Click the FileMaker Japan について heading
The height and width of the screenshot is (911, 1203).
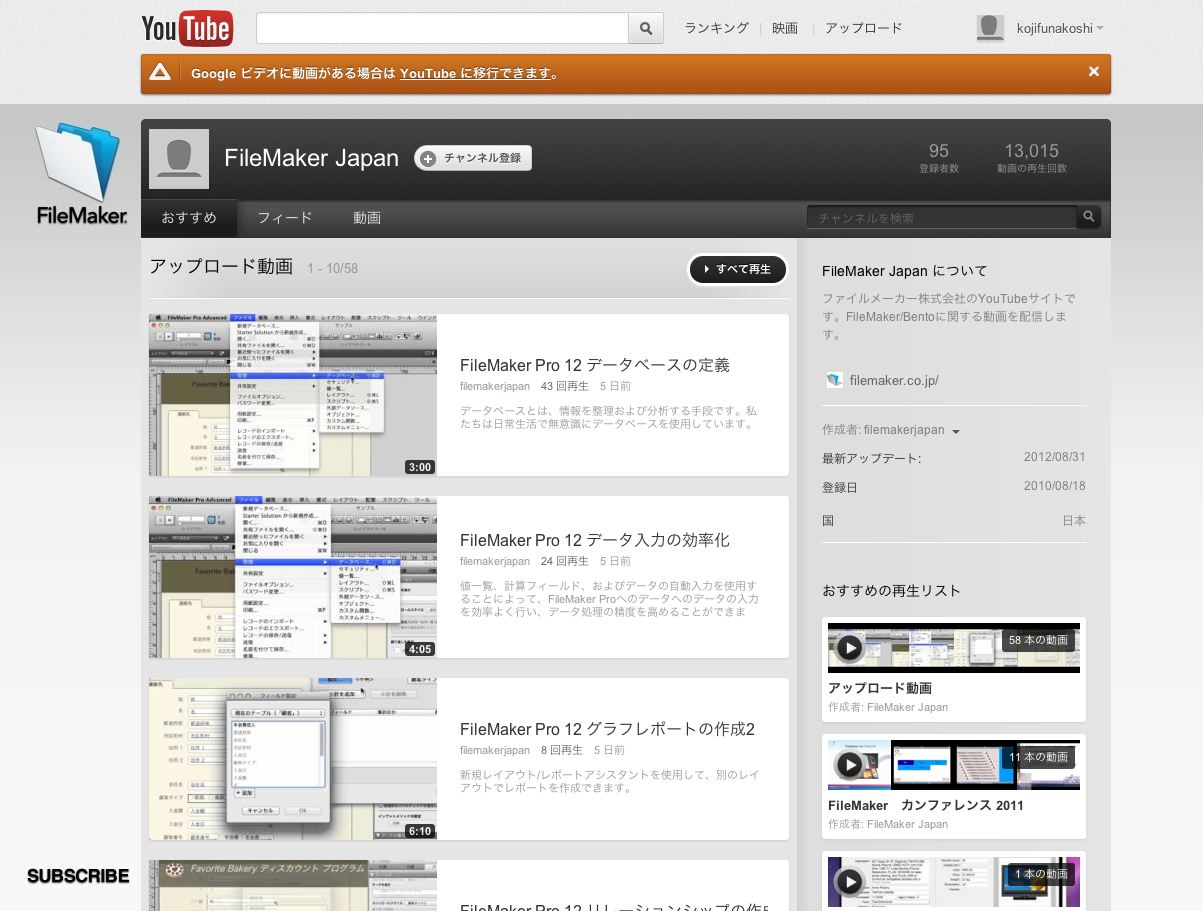click(904, 270)
